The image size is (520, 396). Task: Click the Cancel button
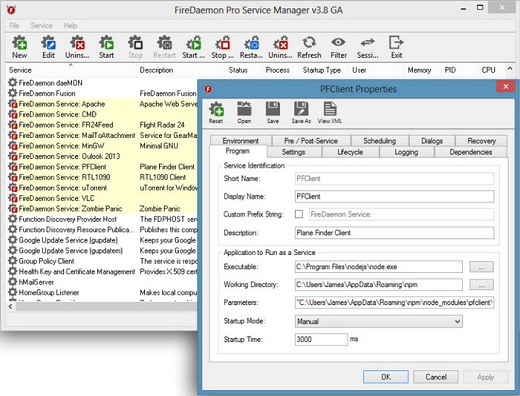[436, 377]
